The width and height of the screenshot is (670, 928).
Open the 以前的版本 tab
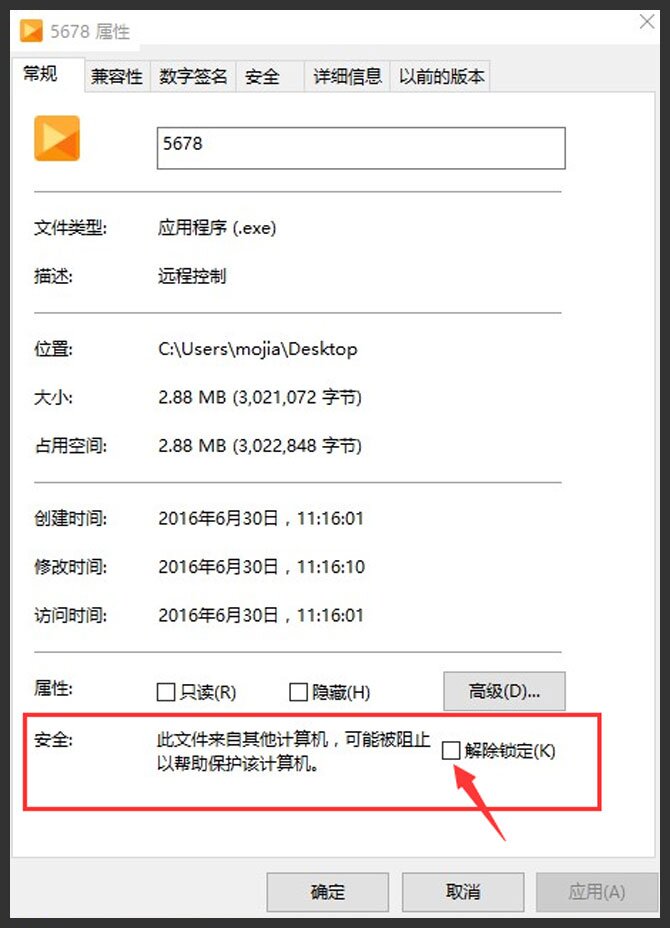441,76
